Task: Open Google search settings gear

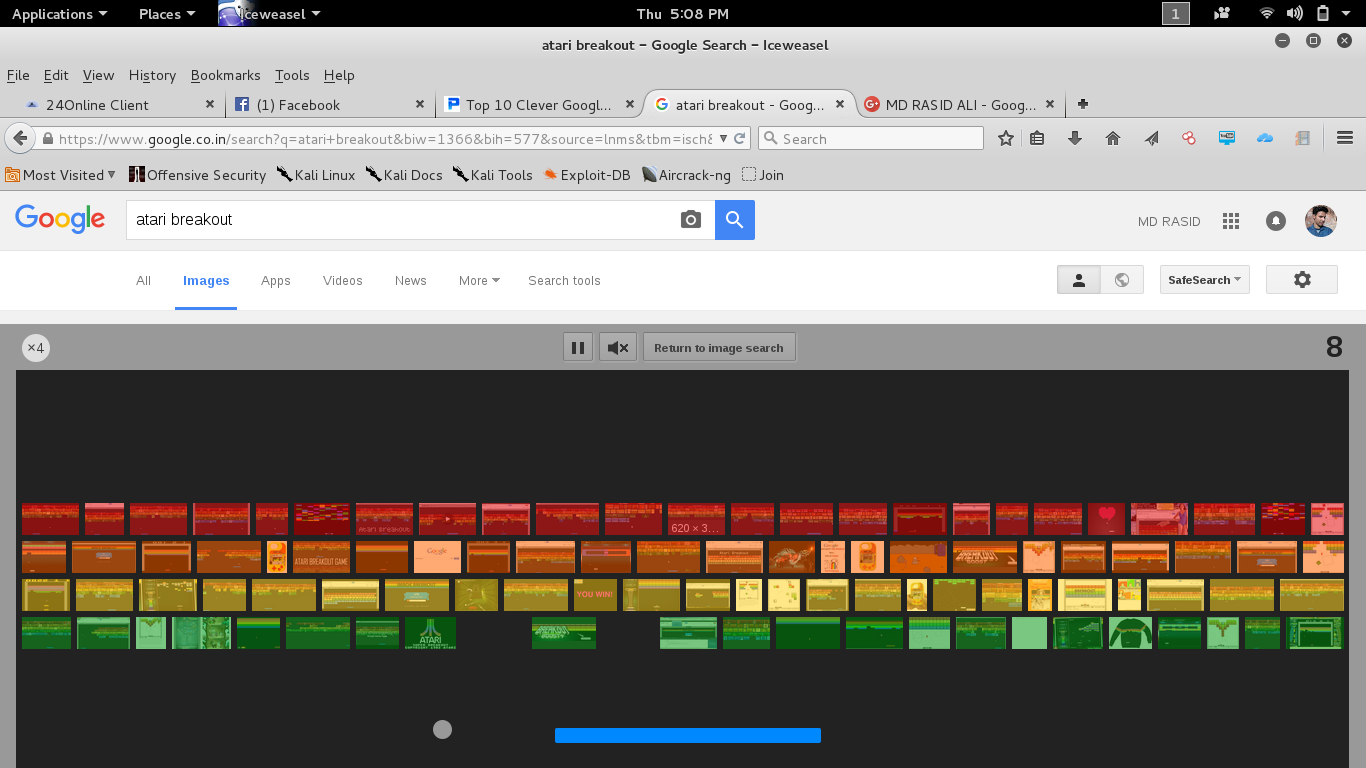Action: 1302,280
